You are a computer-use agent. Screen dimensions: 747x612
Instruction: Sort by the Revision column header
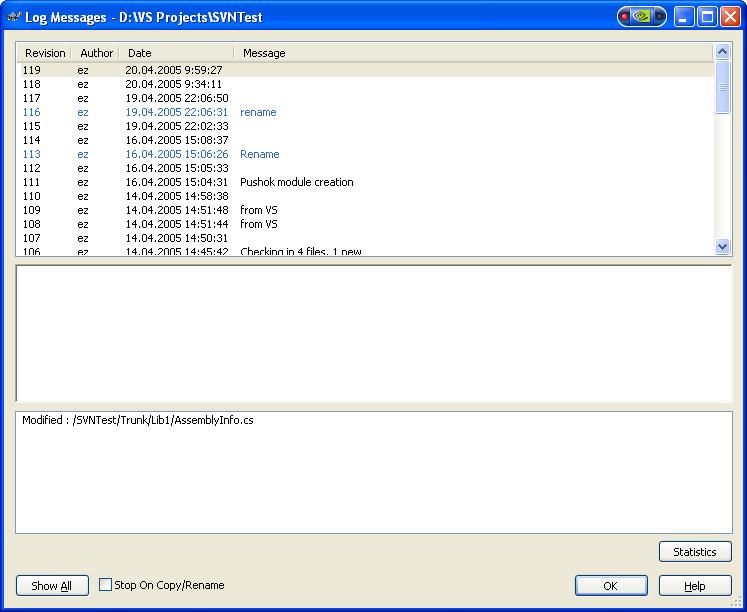(44, 53)
